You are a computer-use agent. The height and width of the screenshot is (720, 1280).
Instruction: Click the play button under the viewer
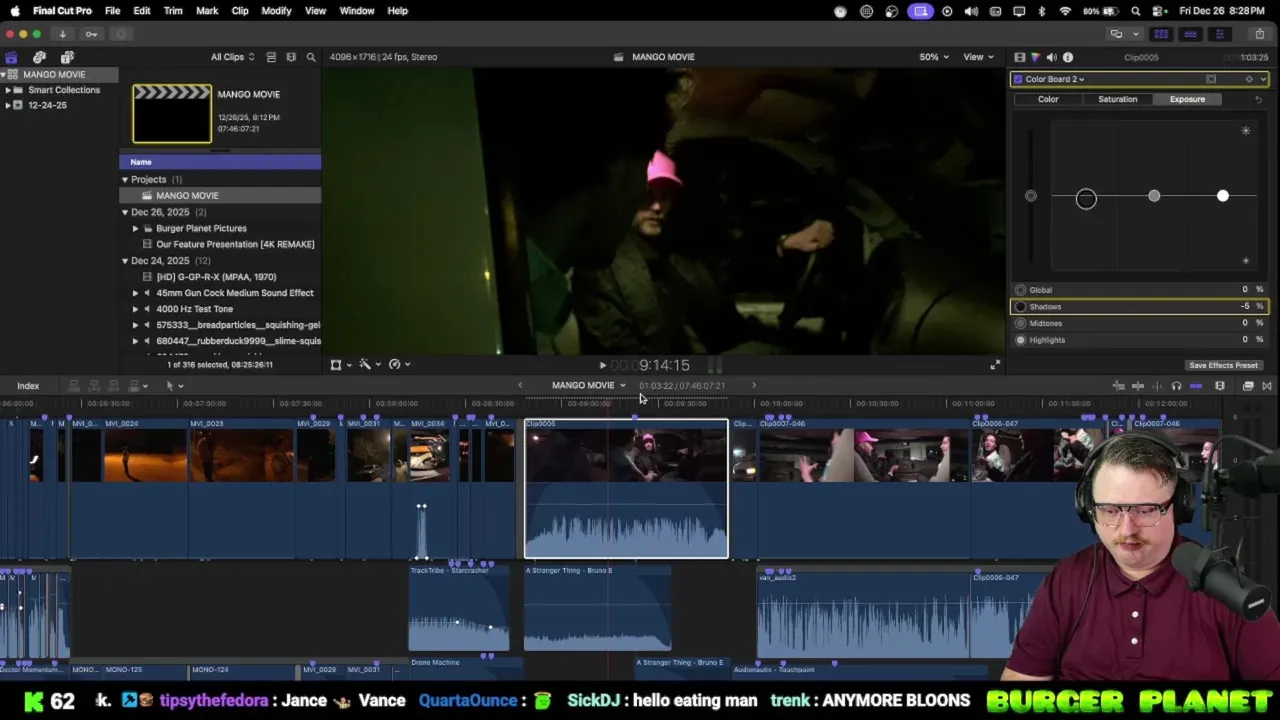click(x=602, y=366)
